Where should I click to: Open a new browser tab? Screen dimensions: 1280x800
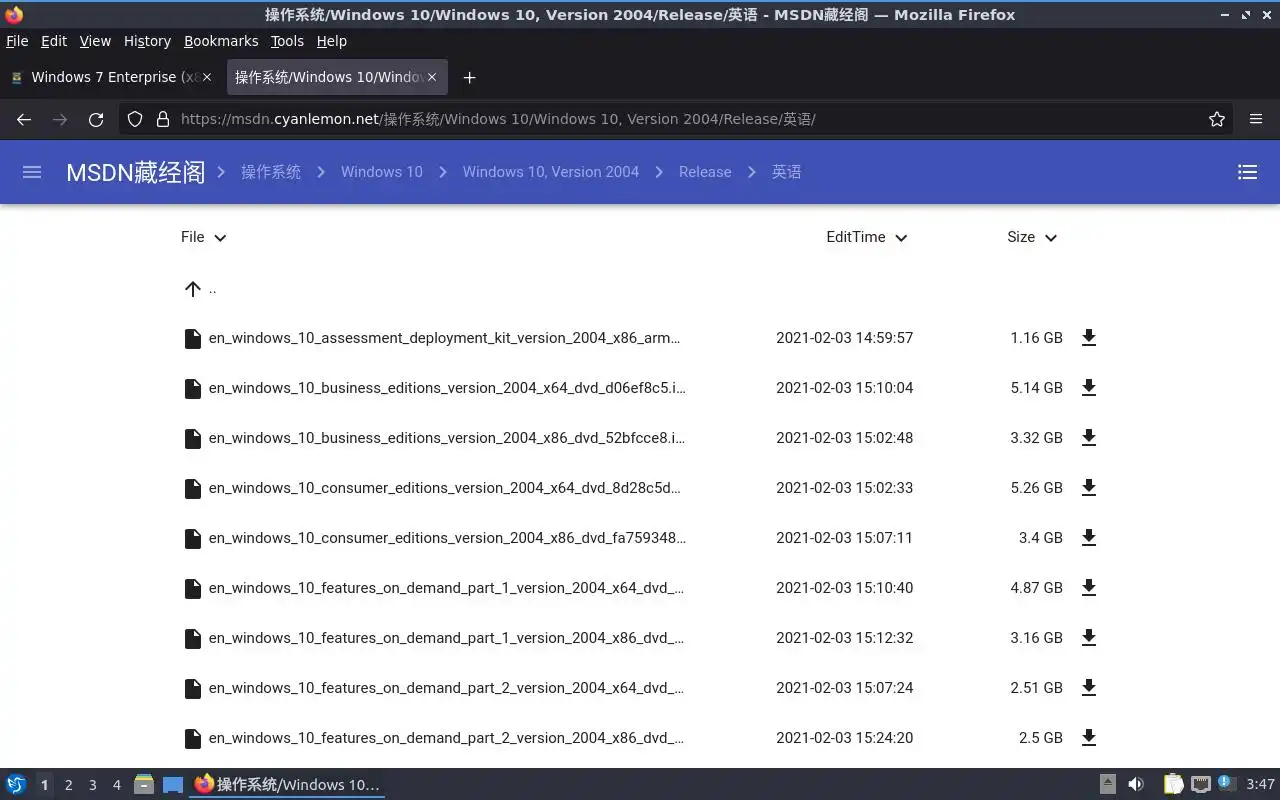469,77
